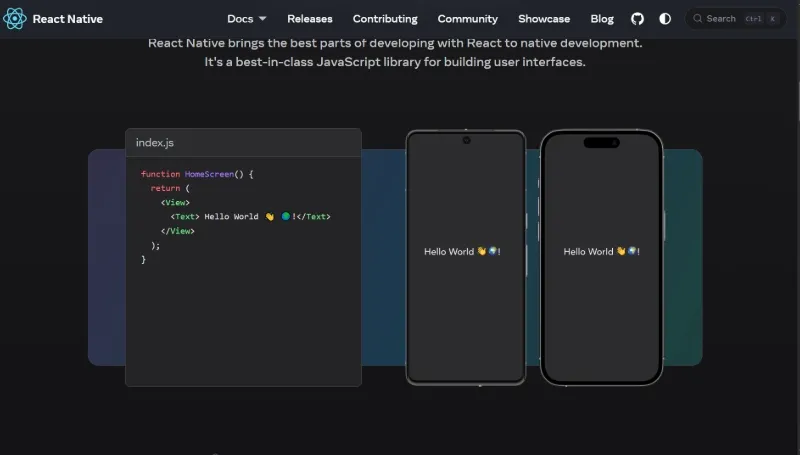Screen dimensions: 800x455
Task: Click the Android phone preview
Action: pos(466,258)
